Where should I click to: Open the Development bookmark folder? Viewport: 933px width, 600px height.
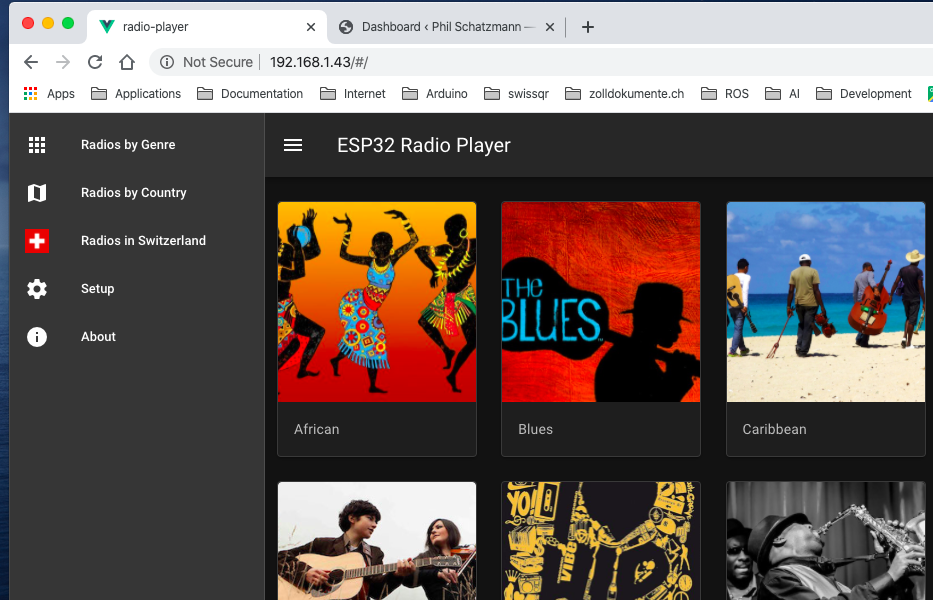(x=864, y=94)
